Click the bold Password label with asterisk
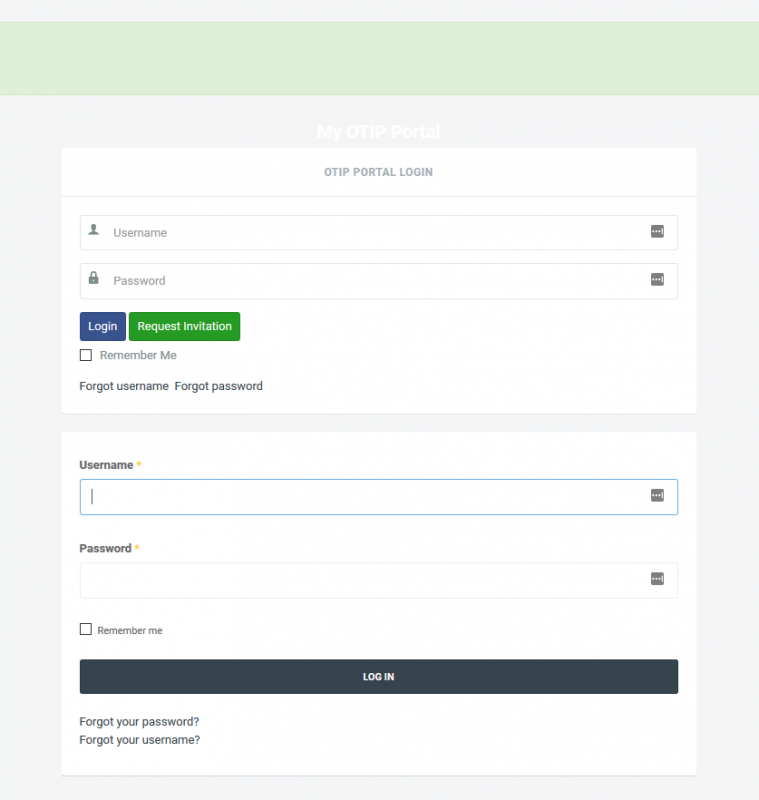759x800 pixels. [109, 548]
